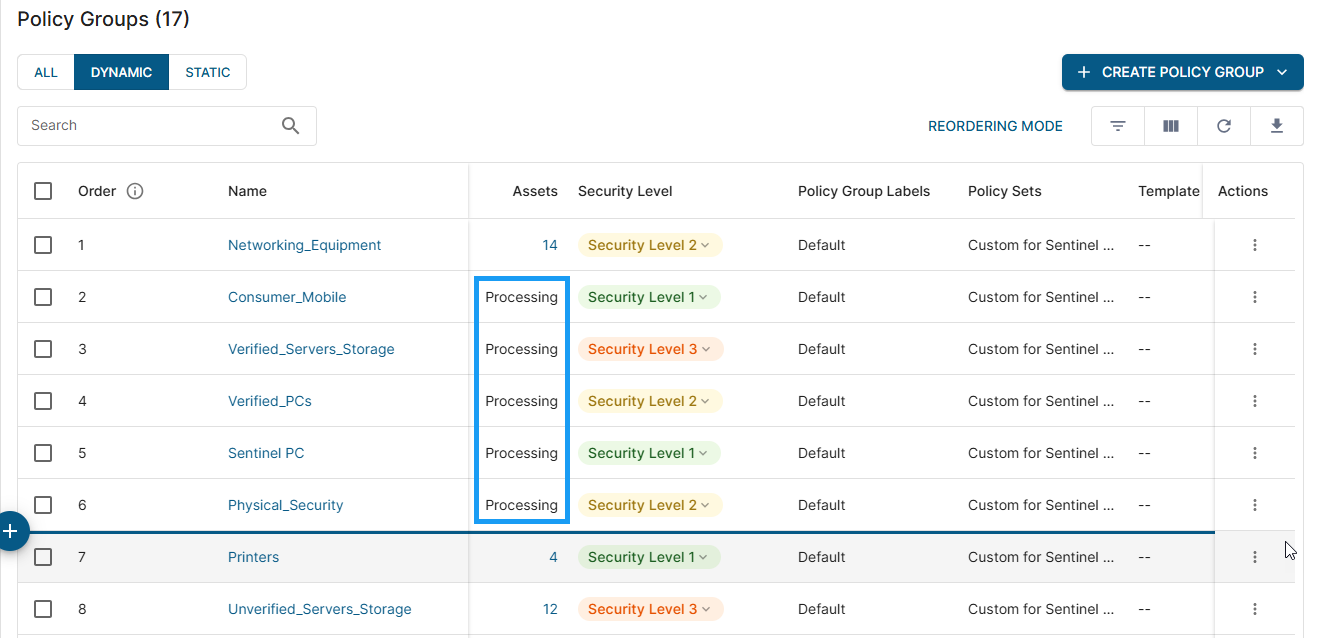Viewport: 1318px width, 638px height.
Task: Click the search magnifier icon
Action: [x=290, y=126]
